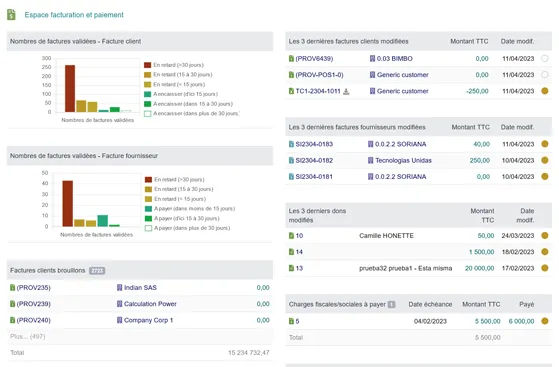Open supplier invoice SI2304-0183

coord(314,144)
